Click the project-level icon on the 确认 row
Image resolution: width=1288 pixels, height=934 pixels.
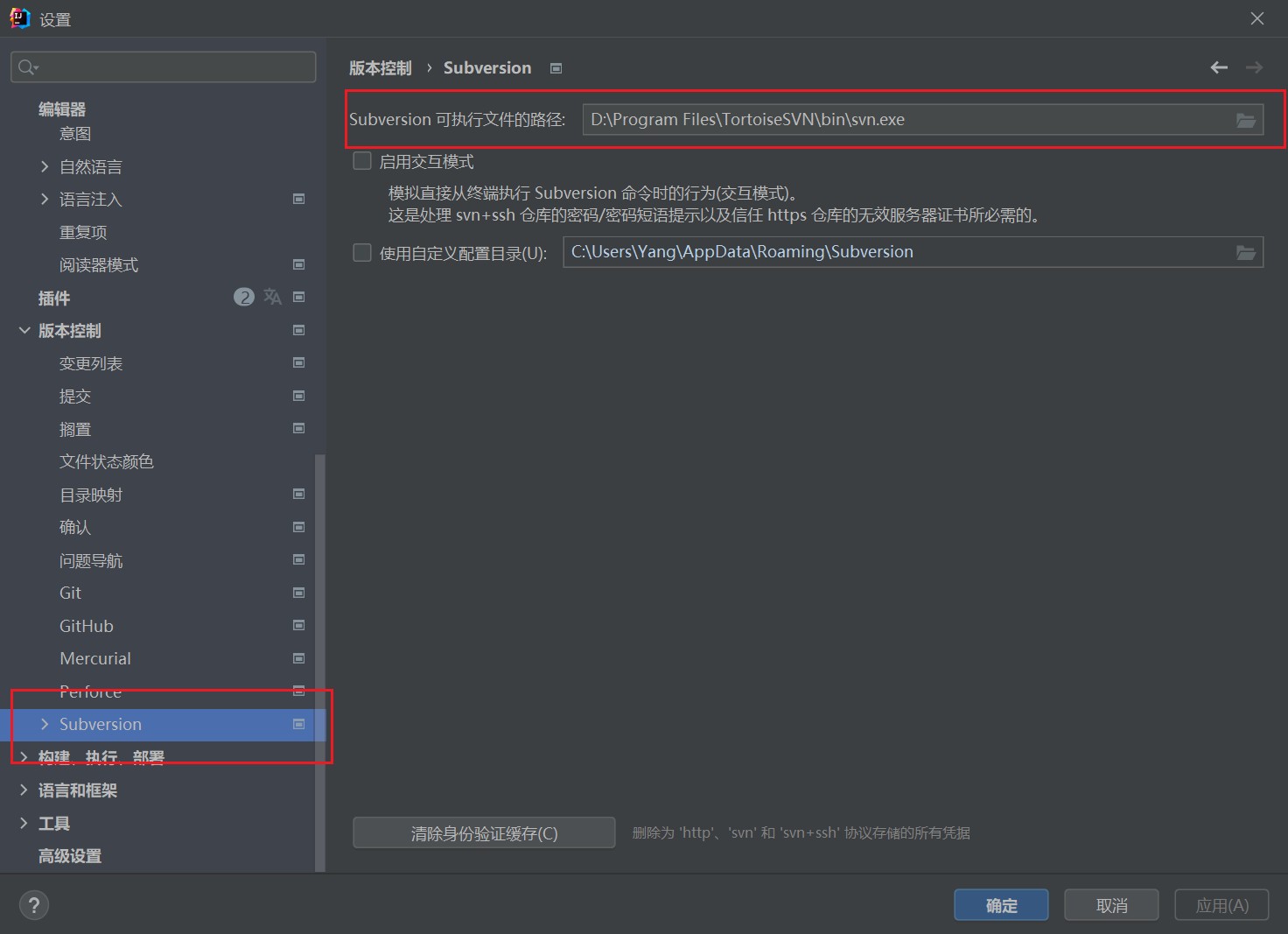[x=298, y=527]
